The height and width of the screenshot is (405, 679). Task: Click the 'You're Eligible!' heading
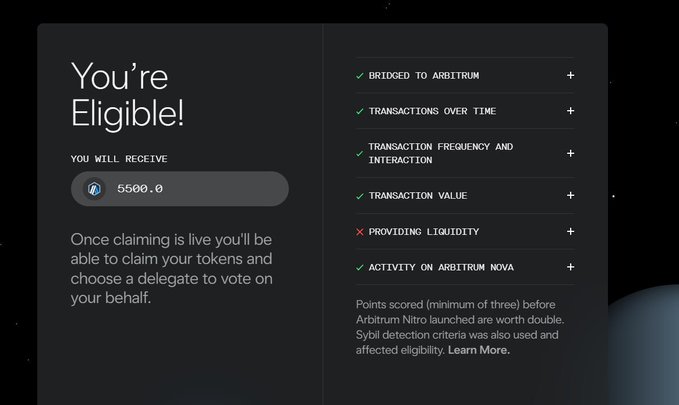(x=127, y=95)
